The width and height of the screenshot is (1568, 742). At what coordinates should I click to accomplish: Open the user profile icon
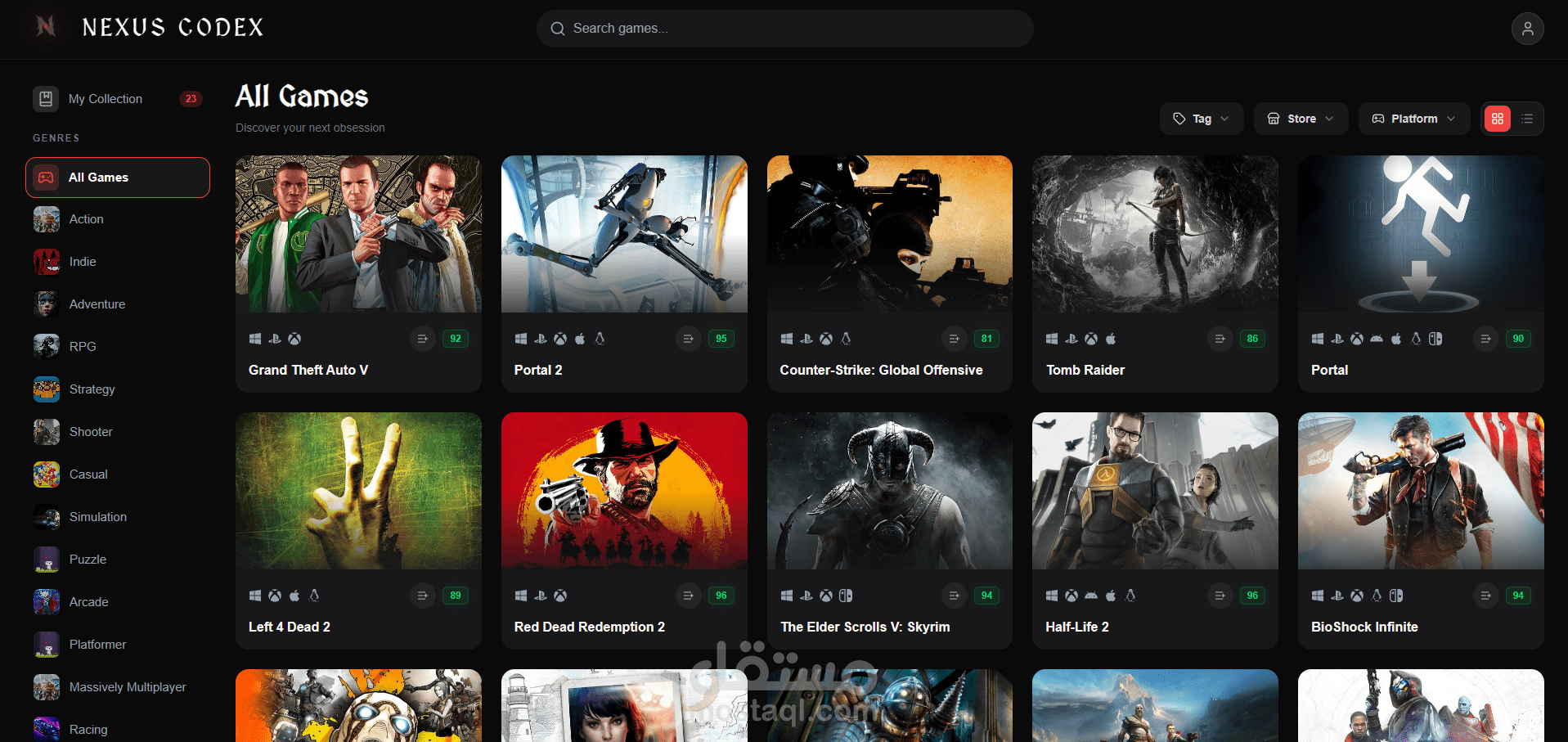click(x=1527, y=29)
